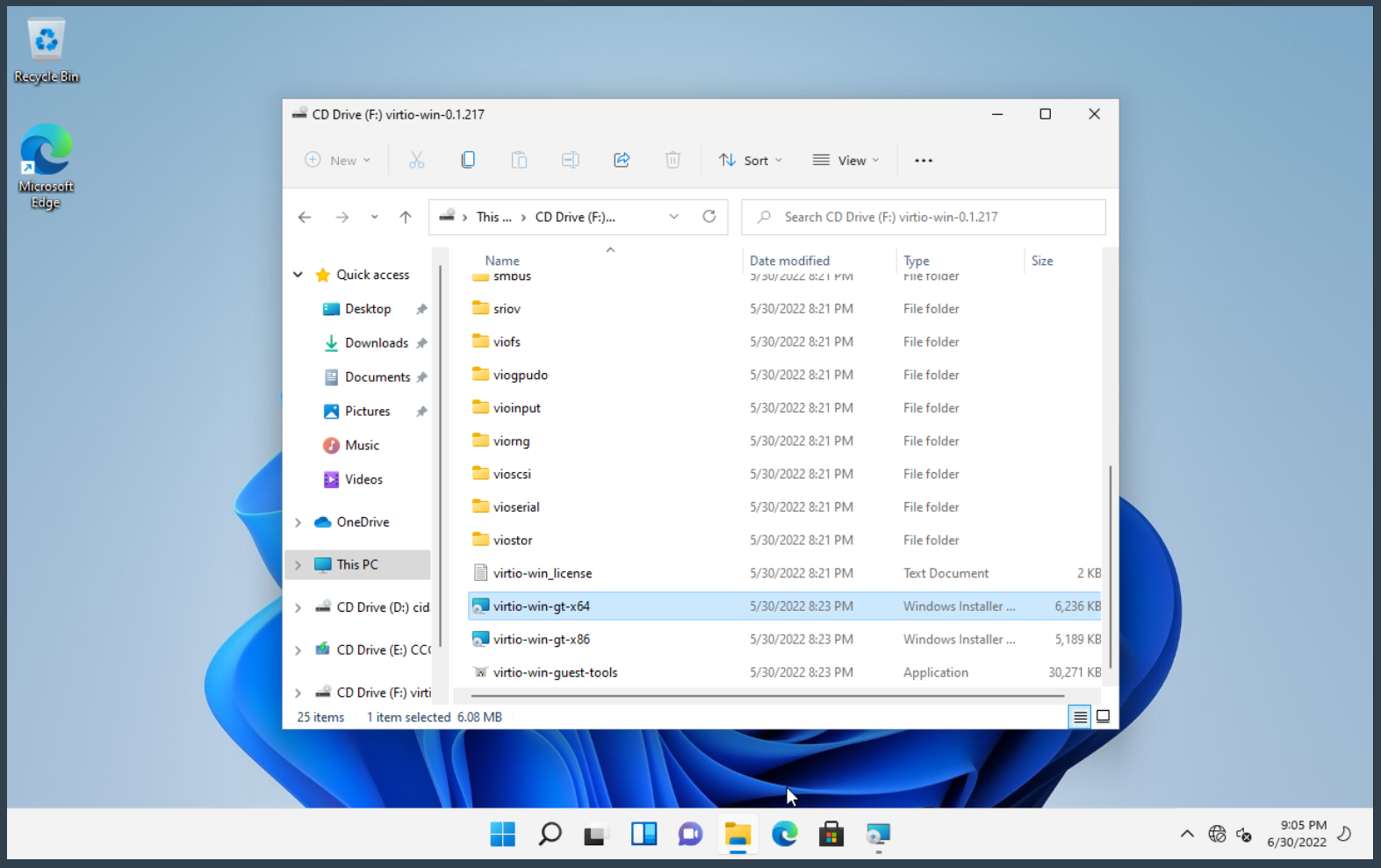
Task: Open taskbar Search magnifier
Action: 550,834
